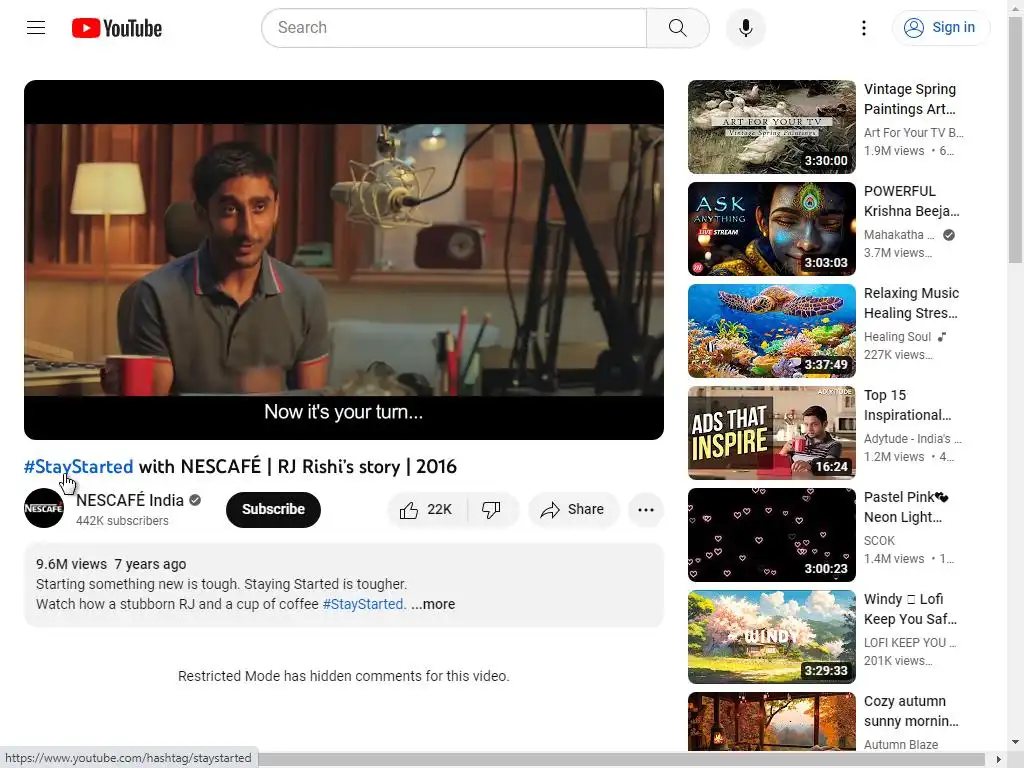Click into the Search input field
This screenshot has height=768, width=1024.
point(455,27)
